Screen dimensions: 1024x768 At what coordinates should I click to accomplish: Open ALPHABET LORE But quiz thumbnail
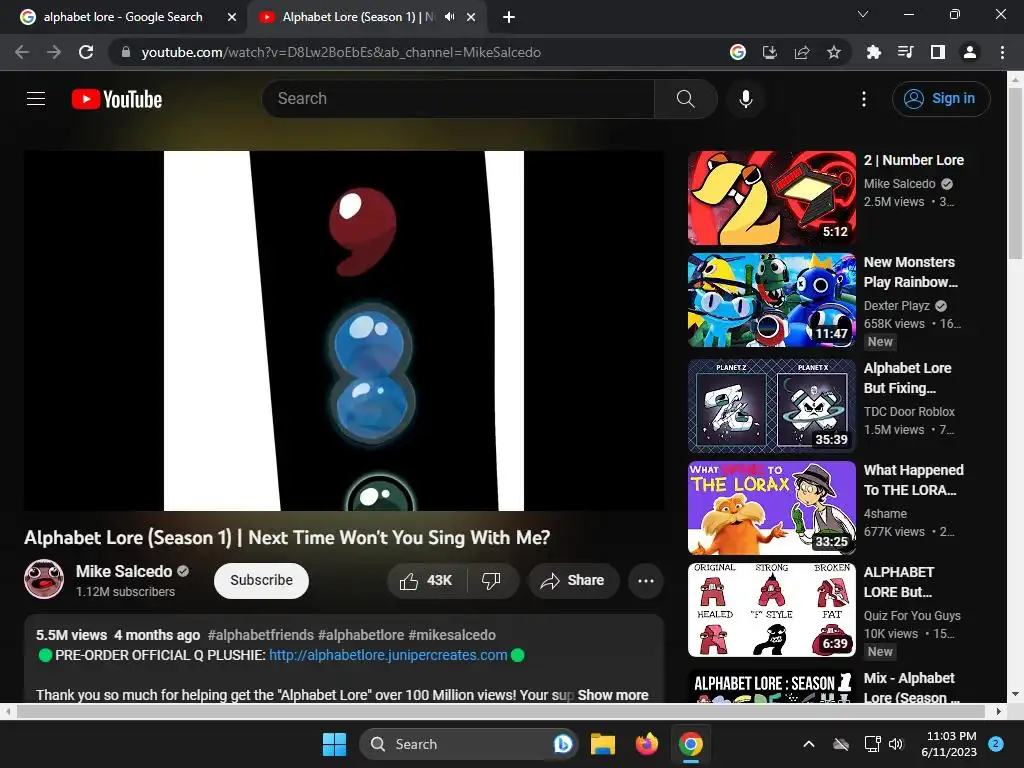(772, 609)
